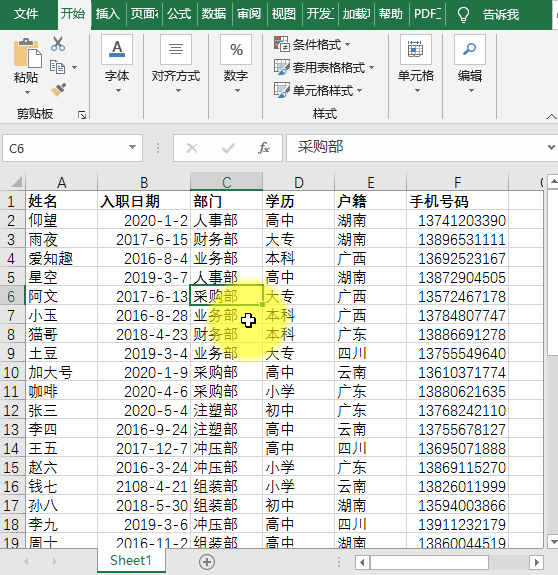Select cell with date 2020-1-2
Screen dimensions: 558x575
click(x=144, y=220)
